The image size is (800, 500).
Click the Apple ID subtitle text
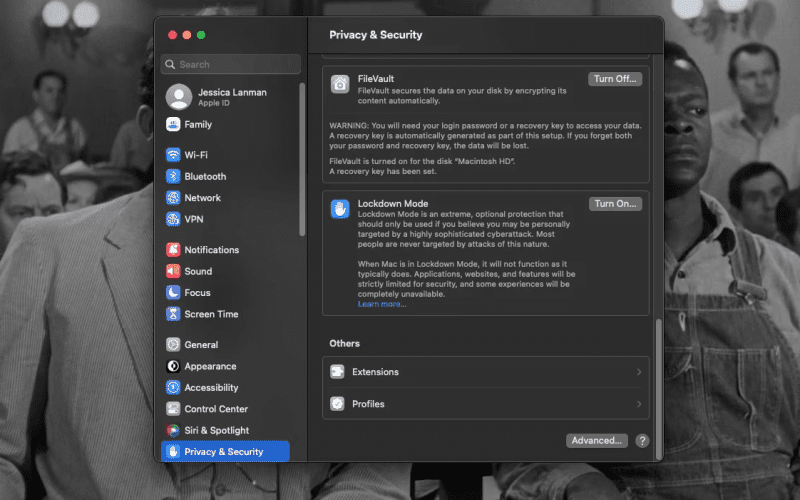[213, 103]
